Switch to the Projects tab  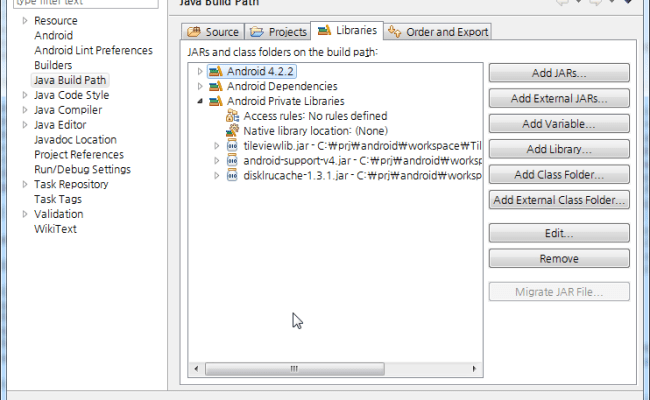(278, 32)
